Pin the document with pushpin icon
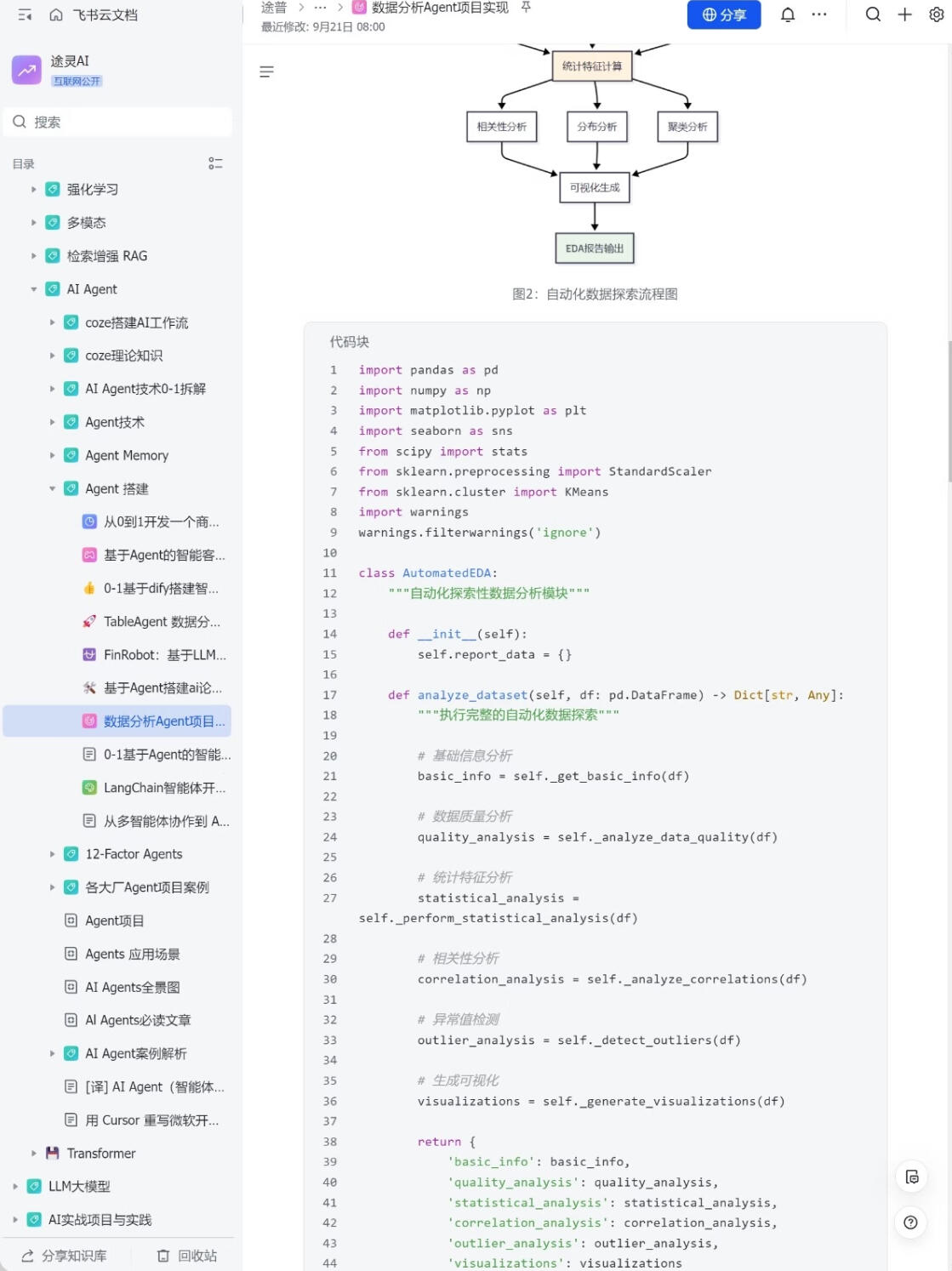This screenshot has height=1271, width=952. pos(526,8)
